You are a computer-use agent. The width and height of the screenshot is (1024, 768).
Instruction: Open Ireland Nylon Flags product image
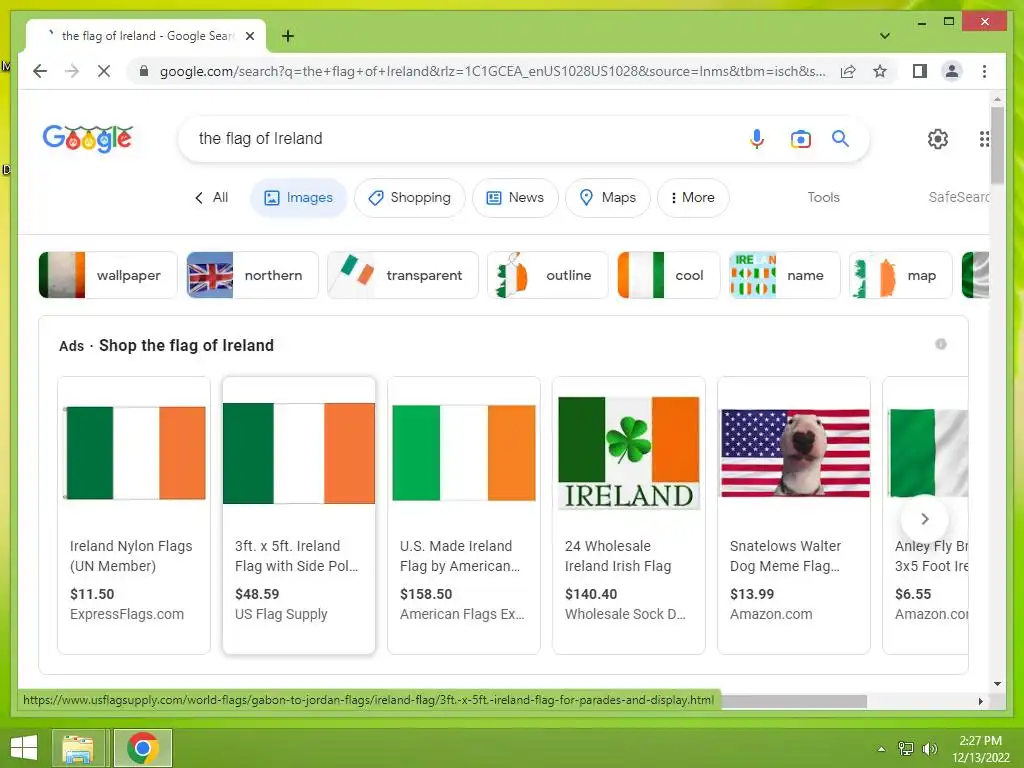click(x=135, y=453)
